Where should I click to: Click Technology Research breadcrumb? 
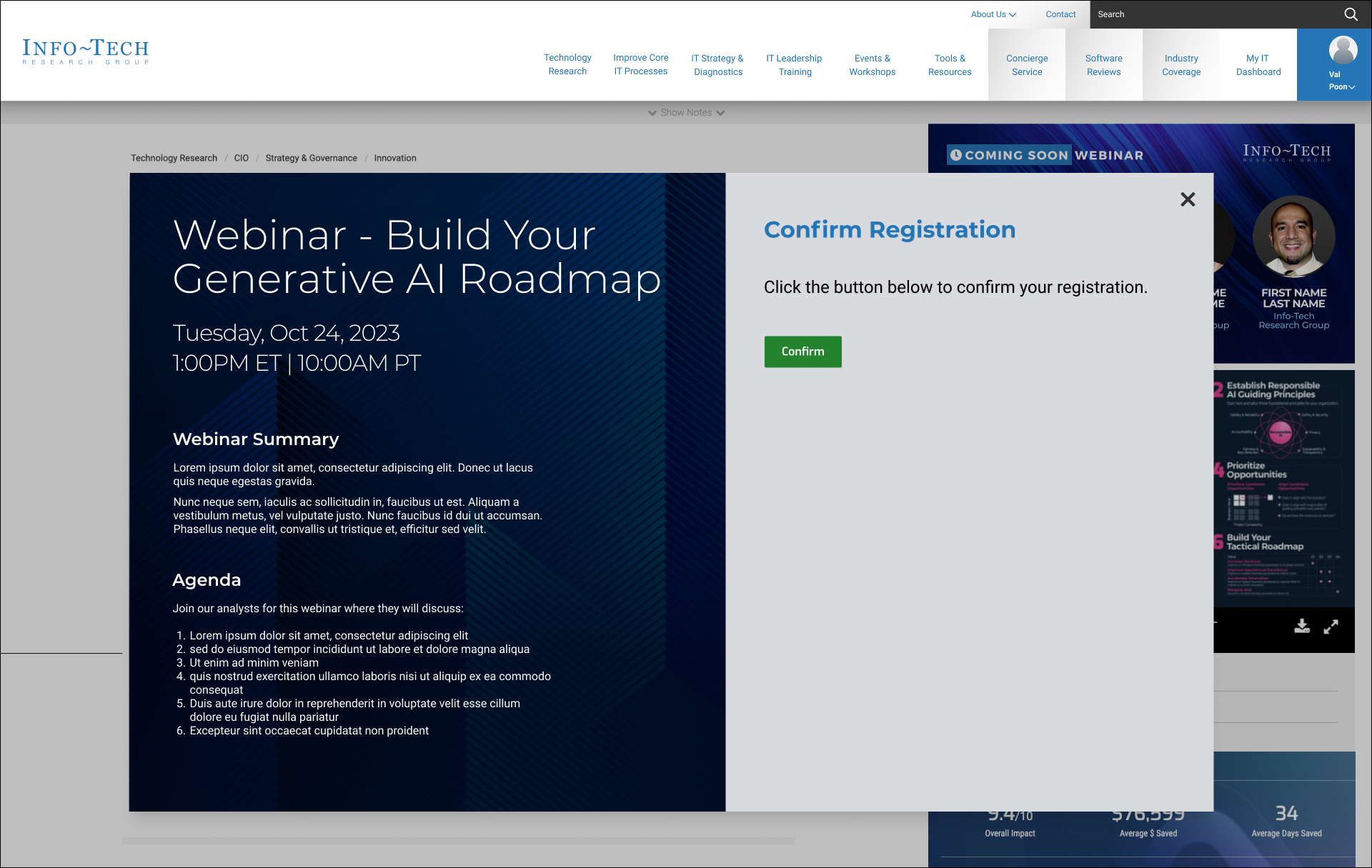(174, 158)
